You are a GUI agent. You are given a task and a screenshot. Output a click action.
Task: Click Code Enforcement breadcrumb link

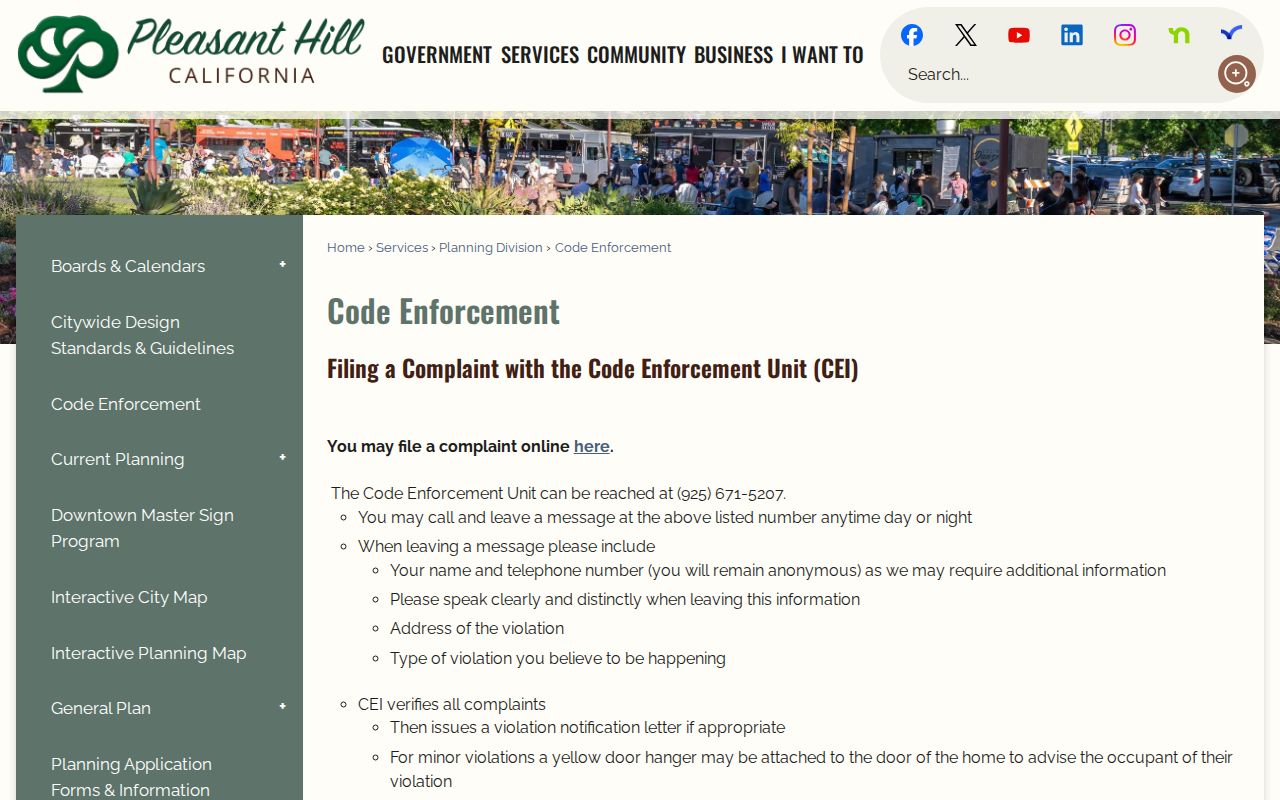coord(613,247)
